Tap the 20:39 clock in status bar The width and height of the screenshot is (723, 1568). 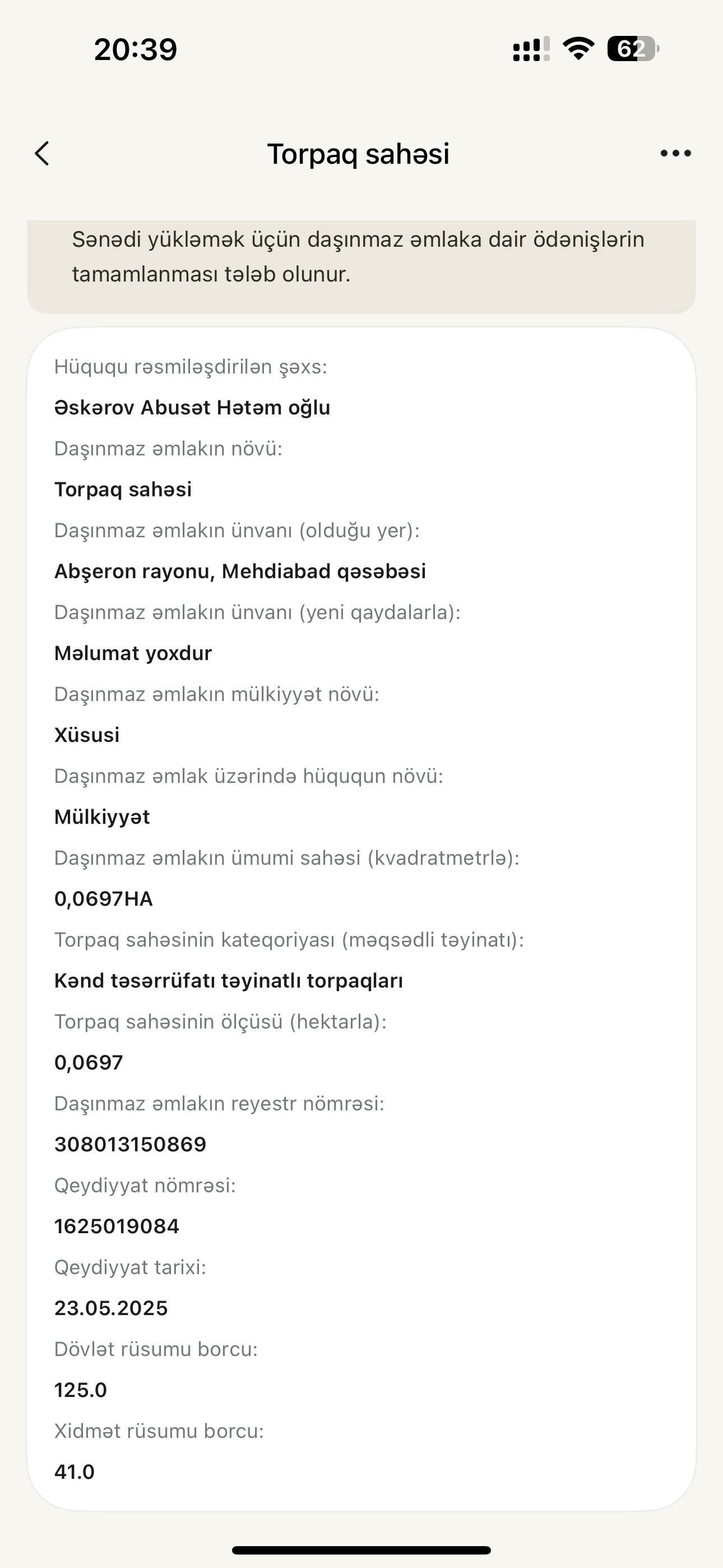136,49
